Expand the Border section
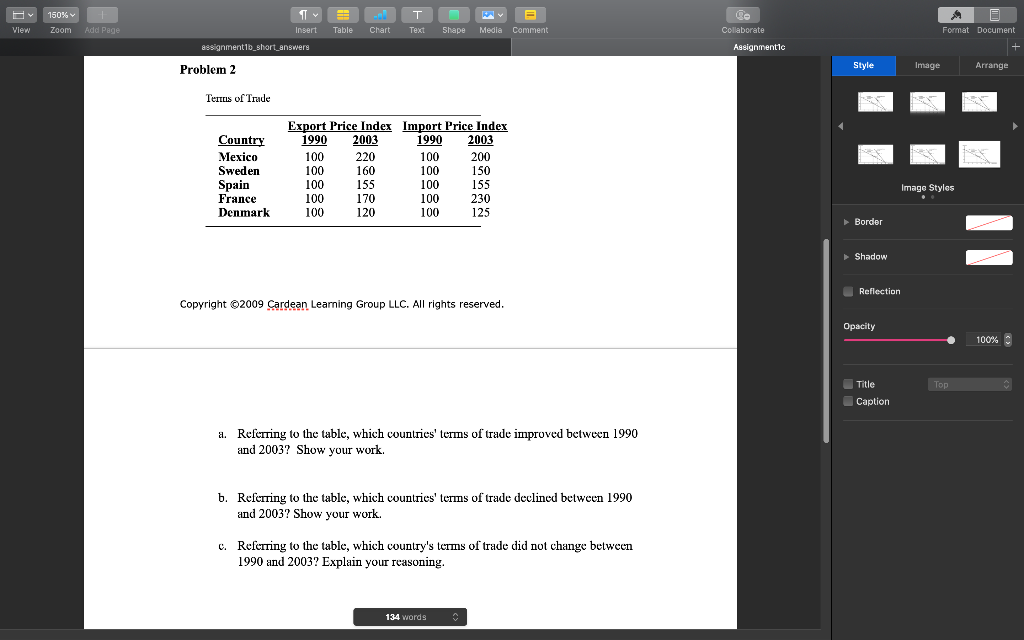This screenshot has width=1024, height=640. tap(844, 221)
